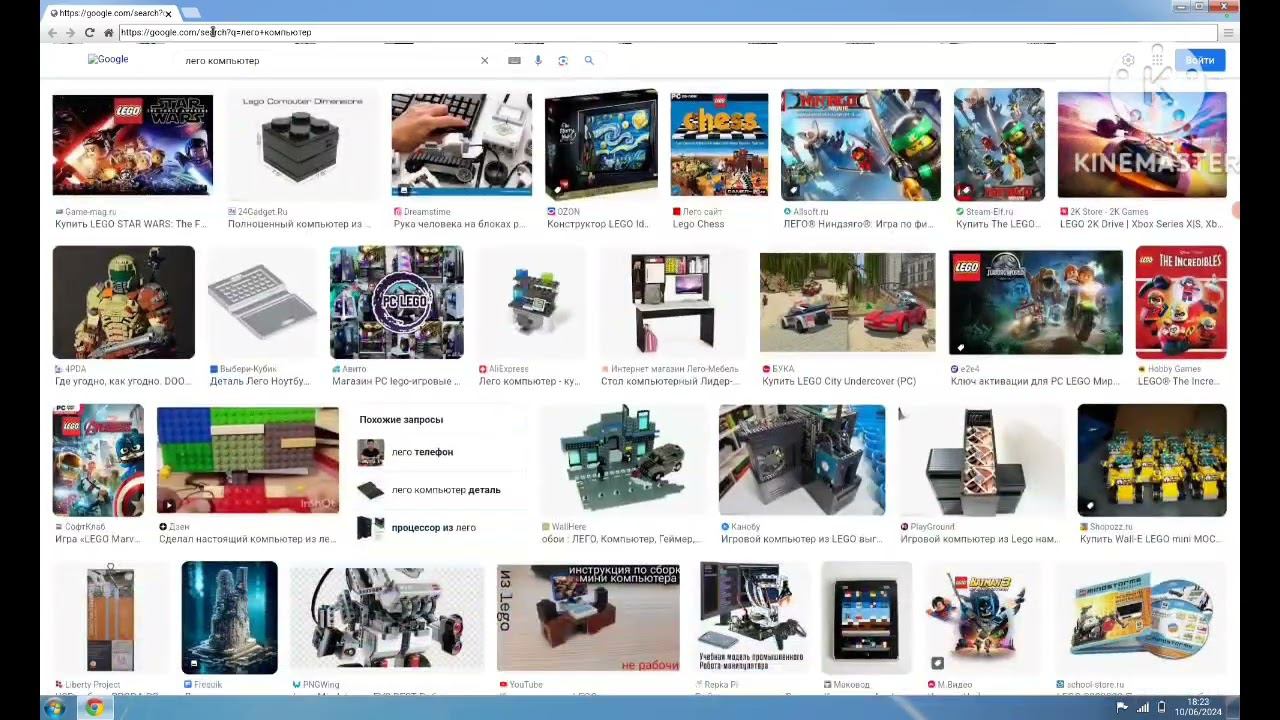Open the PlayGround Lego gaming PC image
Image resolution: width=1280 pixels, height=720 pixels.
(x=981, y=460)
